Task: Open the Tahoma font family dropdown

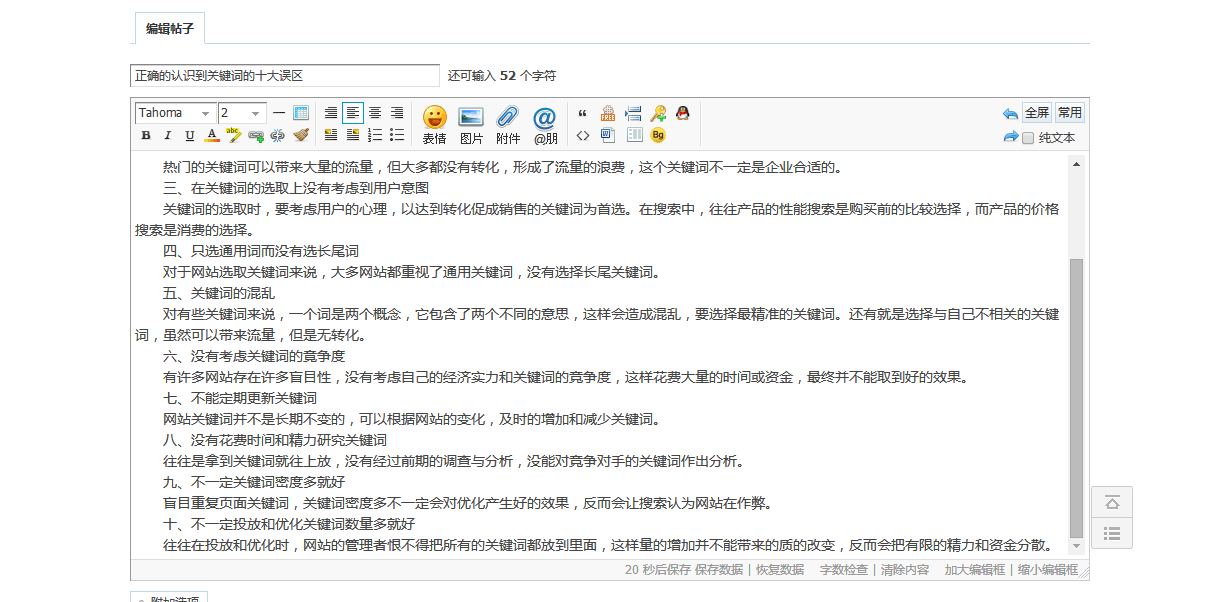Action: coord(175,113)
